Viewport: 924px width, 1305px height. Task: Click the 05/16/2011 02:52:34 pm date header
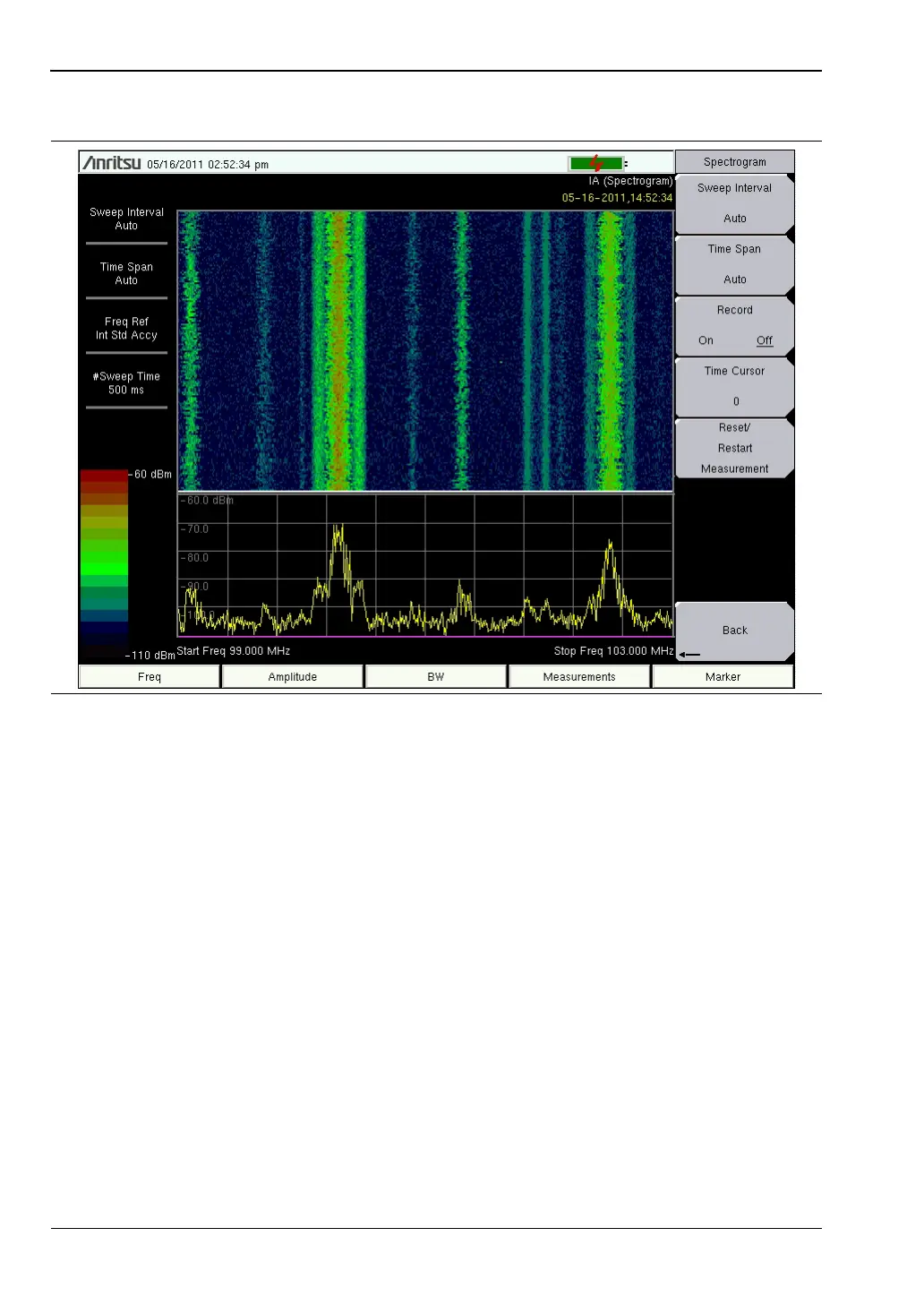point(208,165)
